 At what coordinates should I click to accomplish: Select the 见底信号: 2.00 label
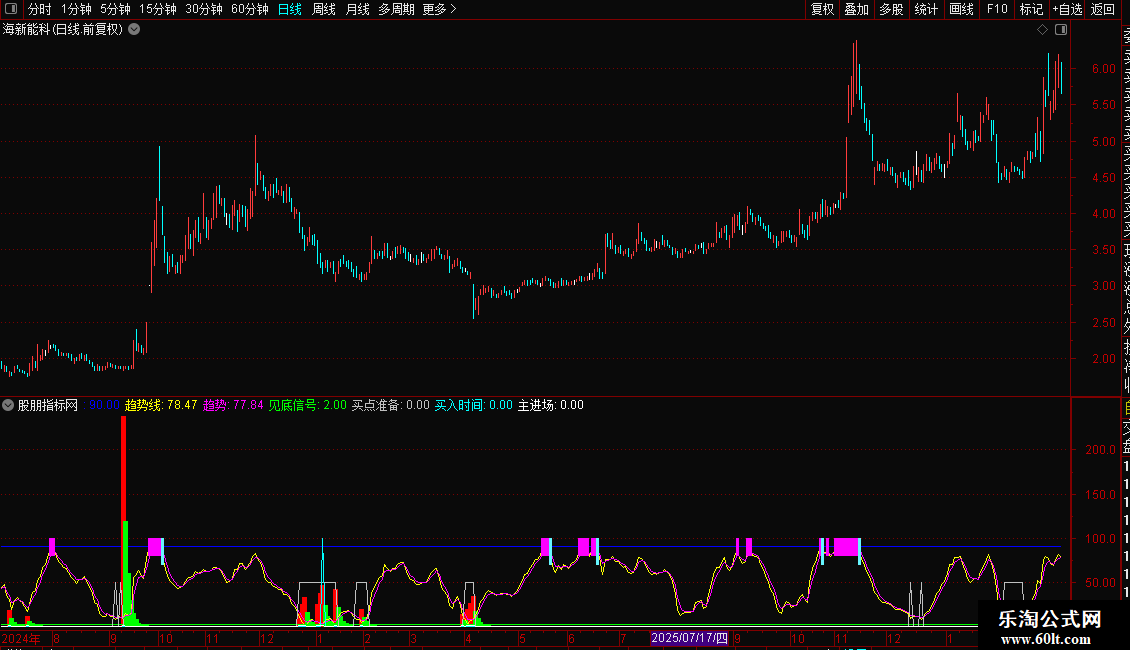pyautogui.click(x=308, y=405)
